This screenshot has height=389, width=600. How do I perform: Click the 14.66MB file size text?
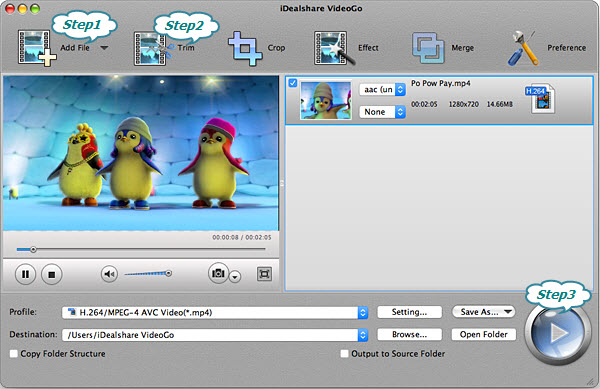tap(499, 104)
